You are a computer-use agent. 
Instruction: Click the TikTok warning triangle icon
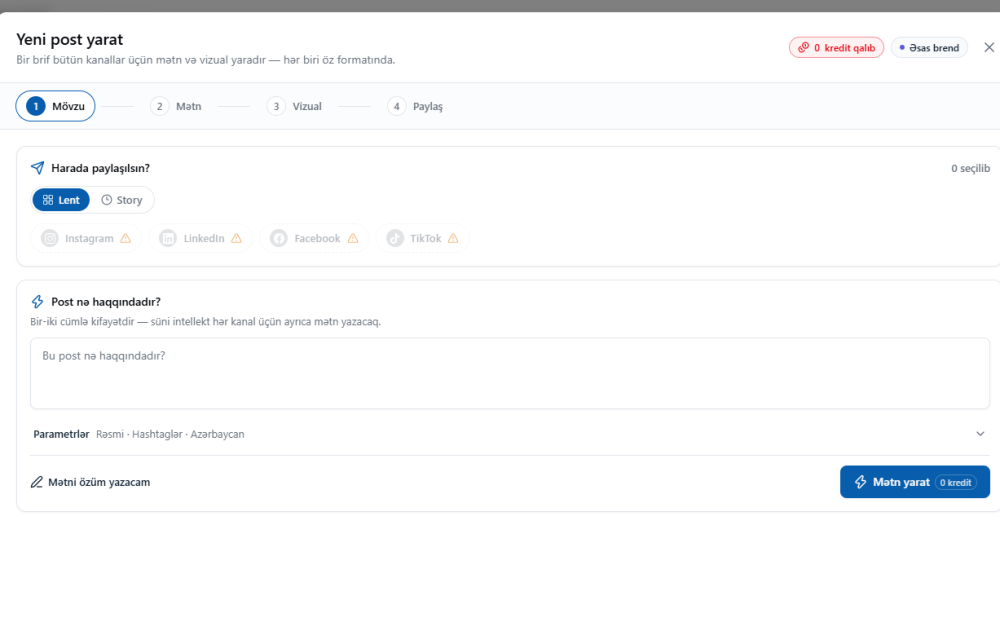(453, 238)
